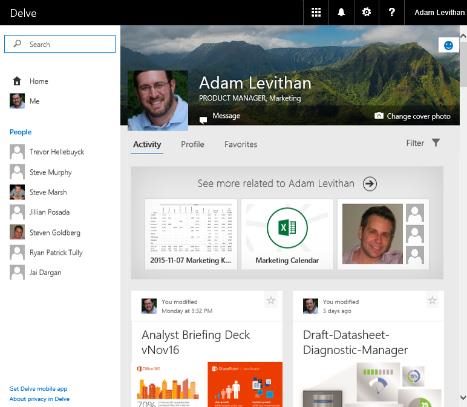
Task: Open the 2015-11-07 Marketing spreadsheet card
Action: tap(191, 234)
